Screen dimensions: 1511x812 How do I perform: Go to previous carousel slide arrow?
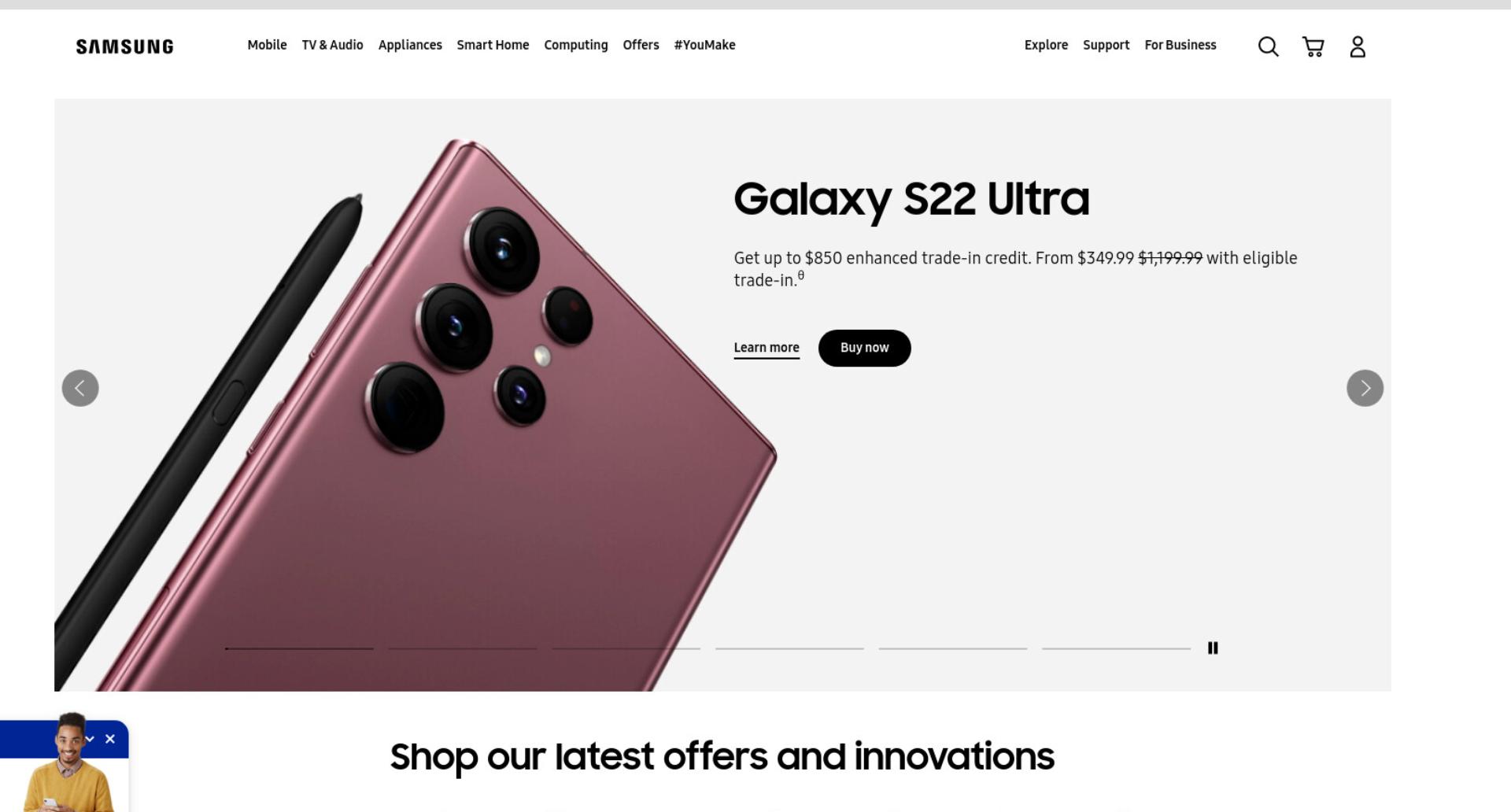coord(80,388)
